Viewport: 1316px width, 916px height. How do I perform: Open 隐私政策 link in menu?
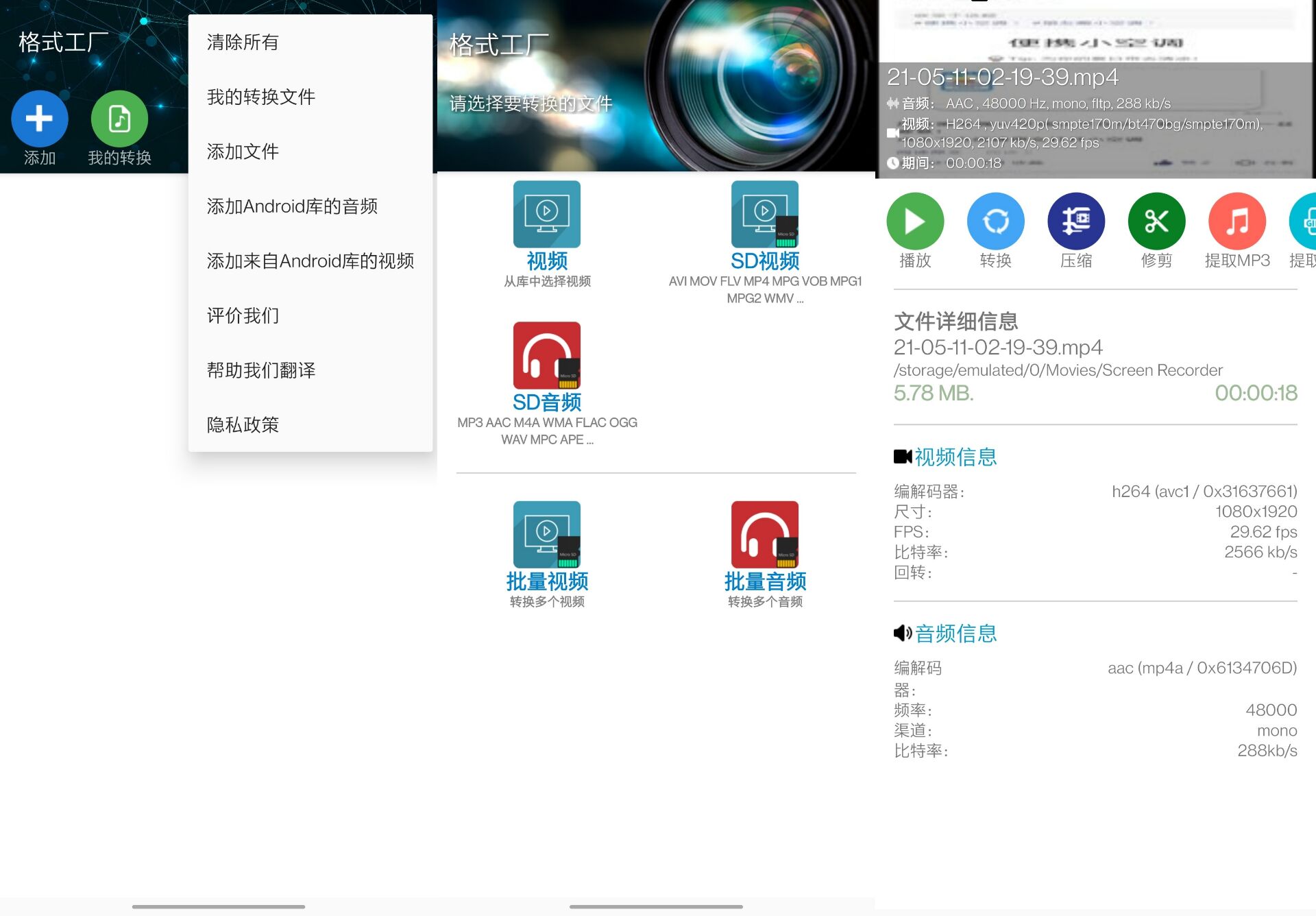[x=243, y=425]
